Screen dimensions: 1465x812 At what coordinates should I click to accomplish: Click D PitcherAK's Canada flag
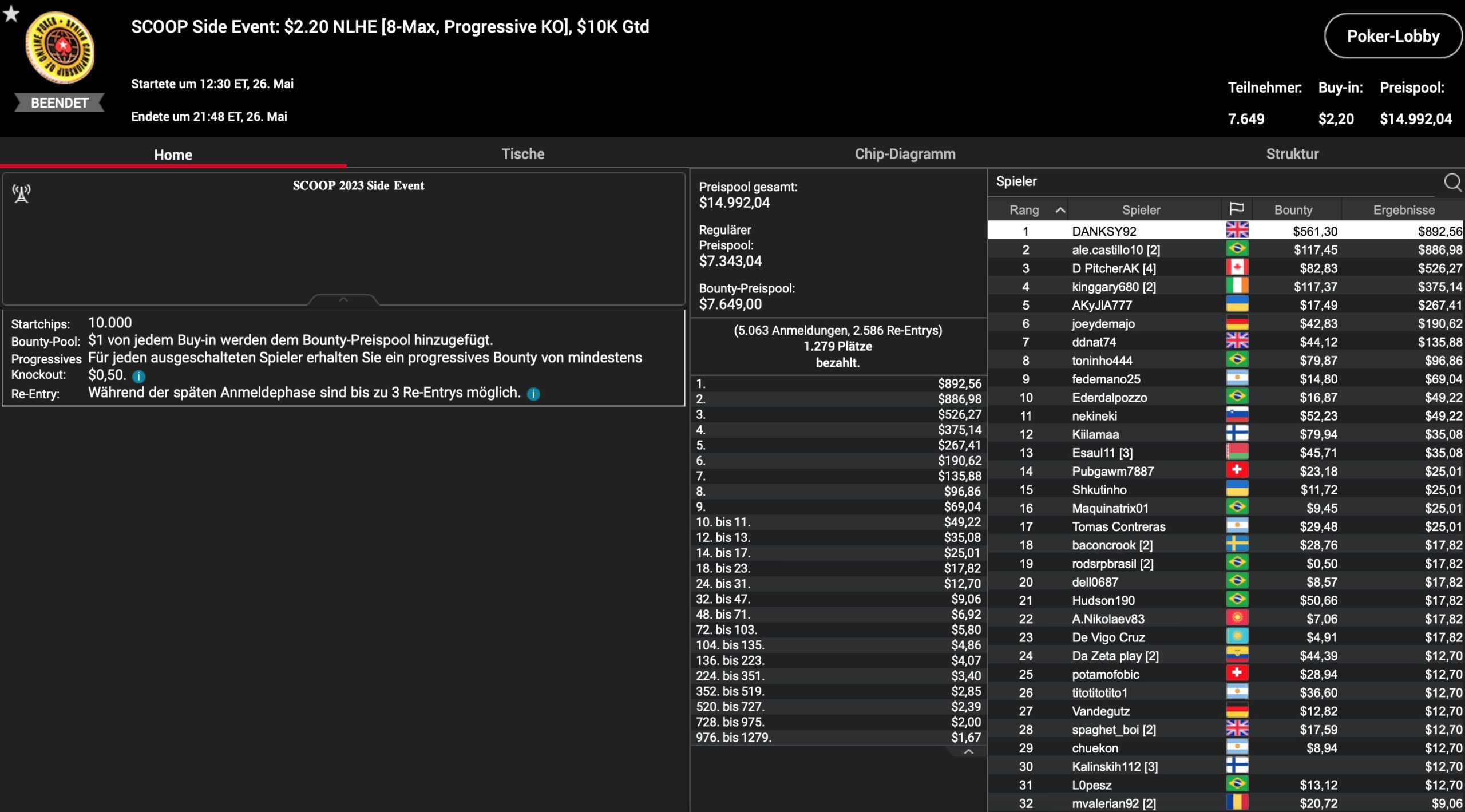[x=1237, y=267]
